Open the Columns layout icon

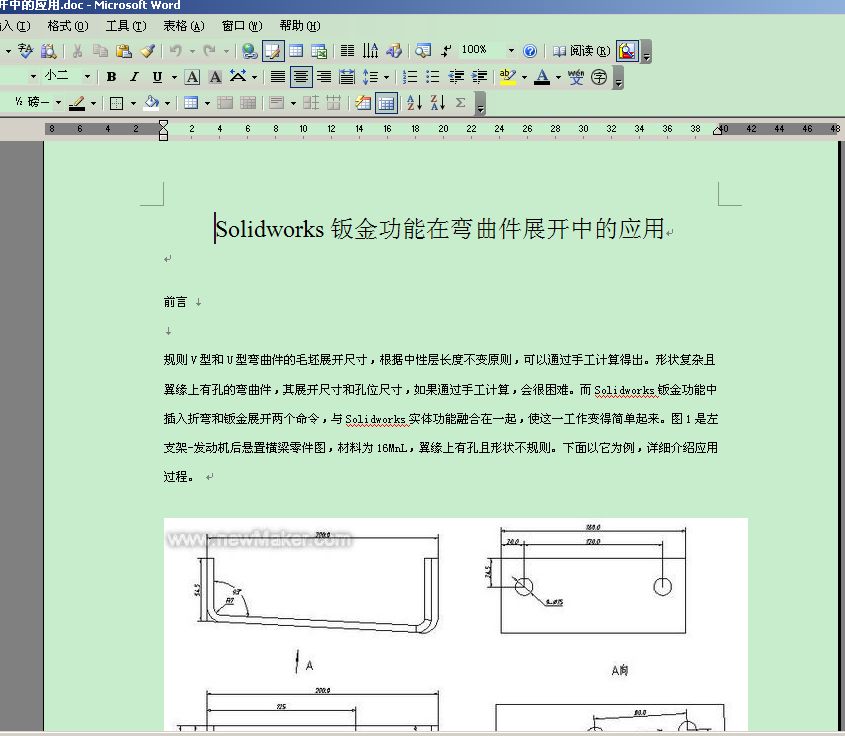pos(348,51)
